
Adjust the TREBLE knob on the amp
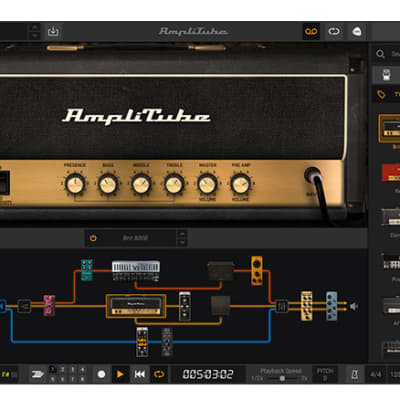tap(174, 184)
